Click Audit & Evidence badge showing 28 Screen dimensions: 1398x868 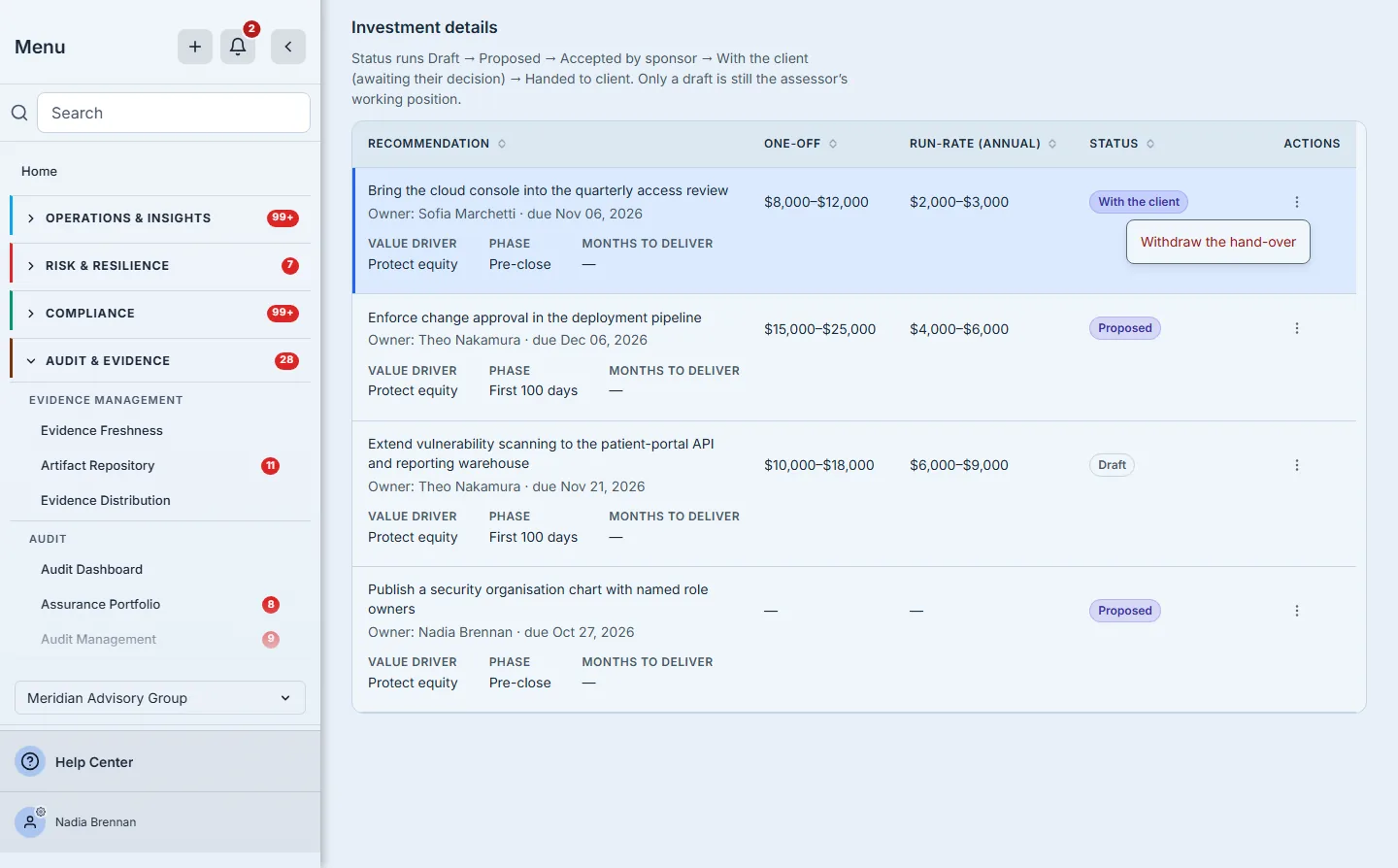[286, 360]
